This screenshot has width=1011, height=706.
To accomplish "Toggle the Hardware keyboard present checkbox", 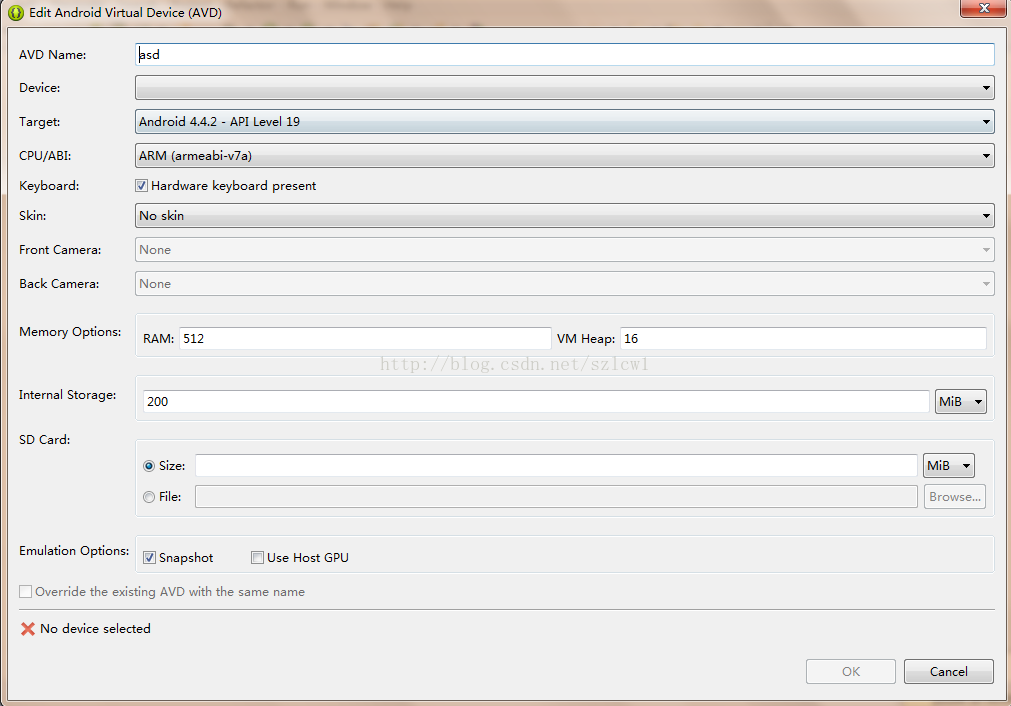I will coord(141,186).
